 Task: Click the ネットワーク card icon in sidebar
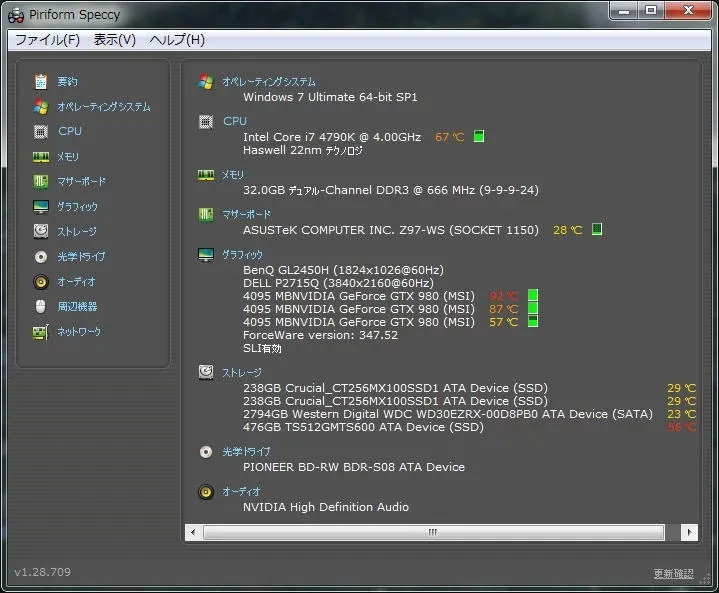(x=41, y=332)
